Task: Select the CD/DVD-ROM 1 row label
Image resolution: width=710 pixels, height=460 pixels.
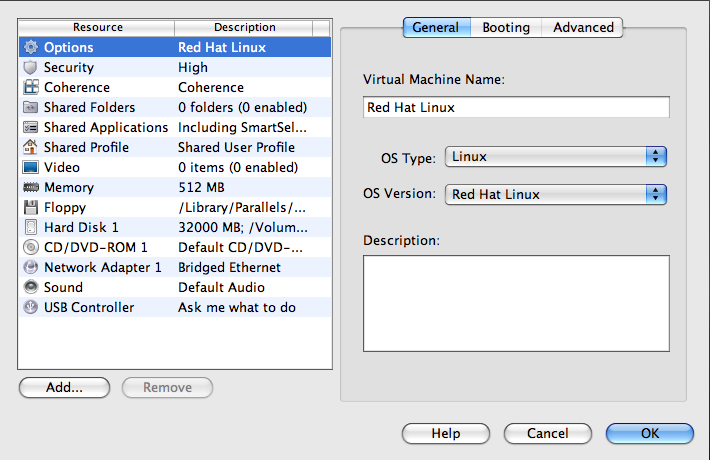Action: tap(96, 247)
